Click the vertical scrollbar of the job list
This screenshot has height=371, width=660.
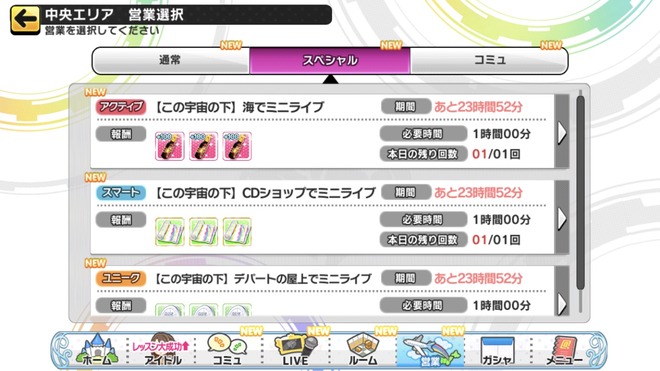[580, 192]
